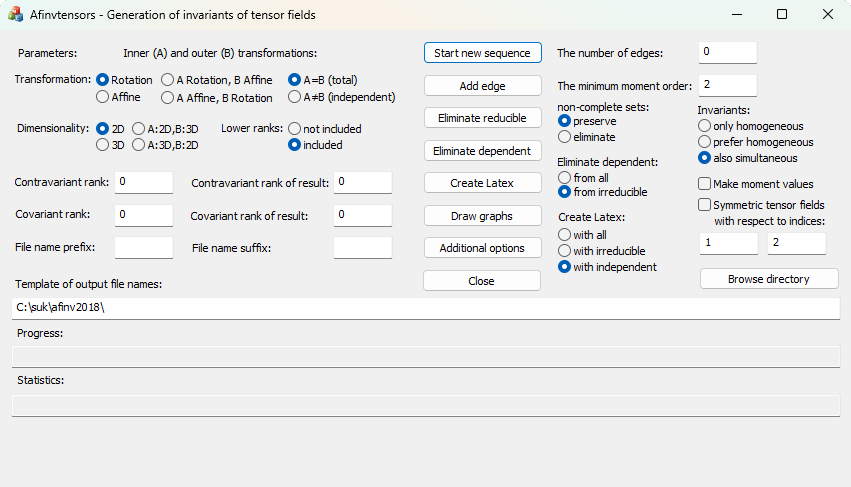Click the Create Latex button
Viewport: 851px width, 487px height.
pos(482,183)
